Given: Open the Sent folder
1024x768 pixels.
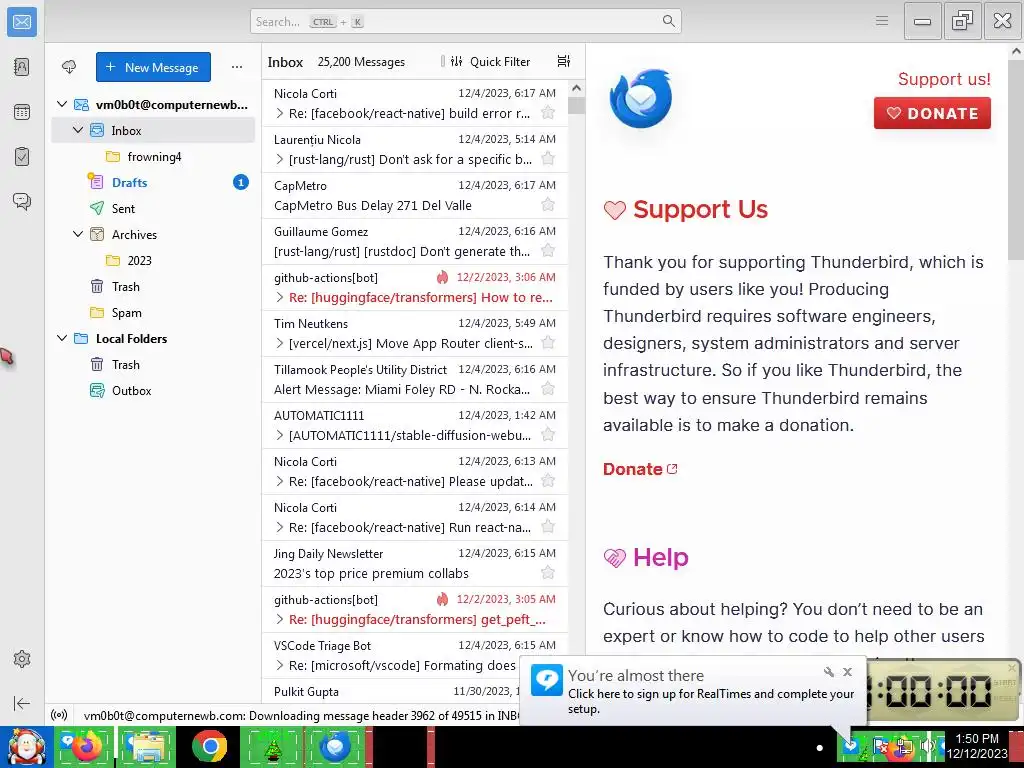Looking at the screenshot, I should tap(153, 208).
